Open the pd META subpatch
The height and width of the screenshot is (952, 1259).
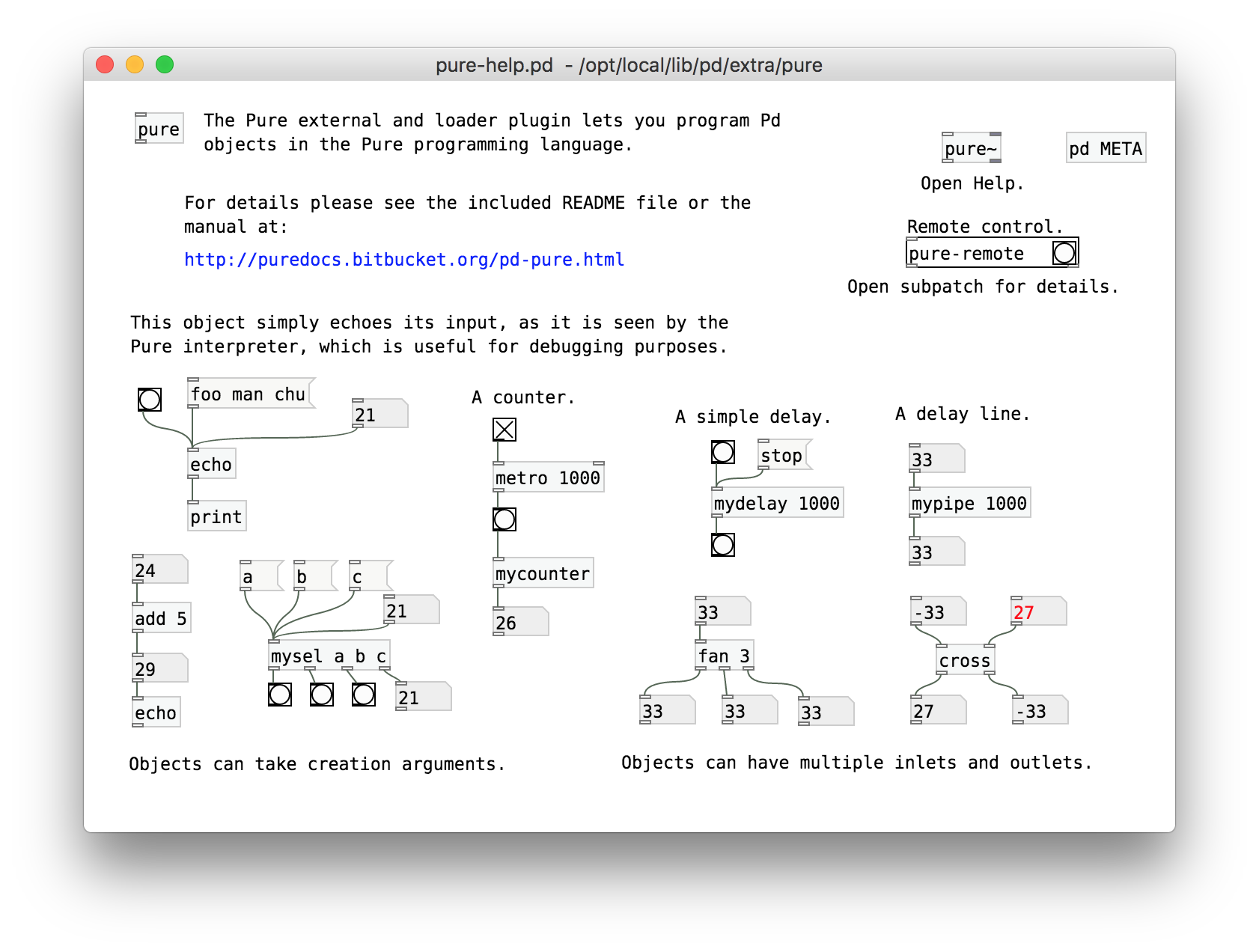(1106, 148)
